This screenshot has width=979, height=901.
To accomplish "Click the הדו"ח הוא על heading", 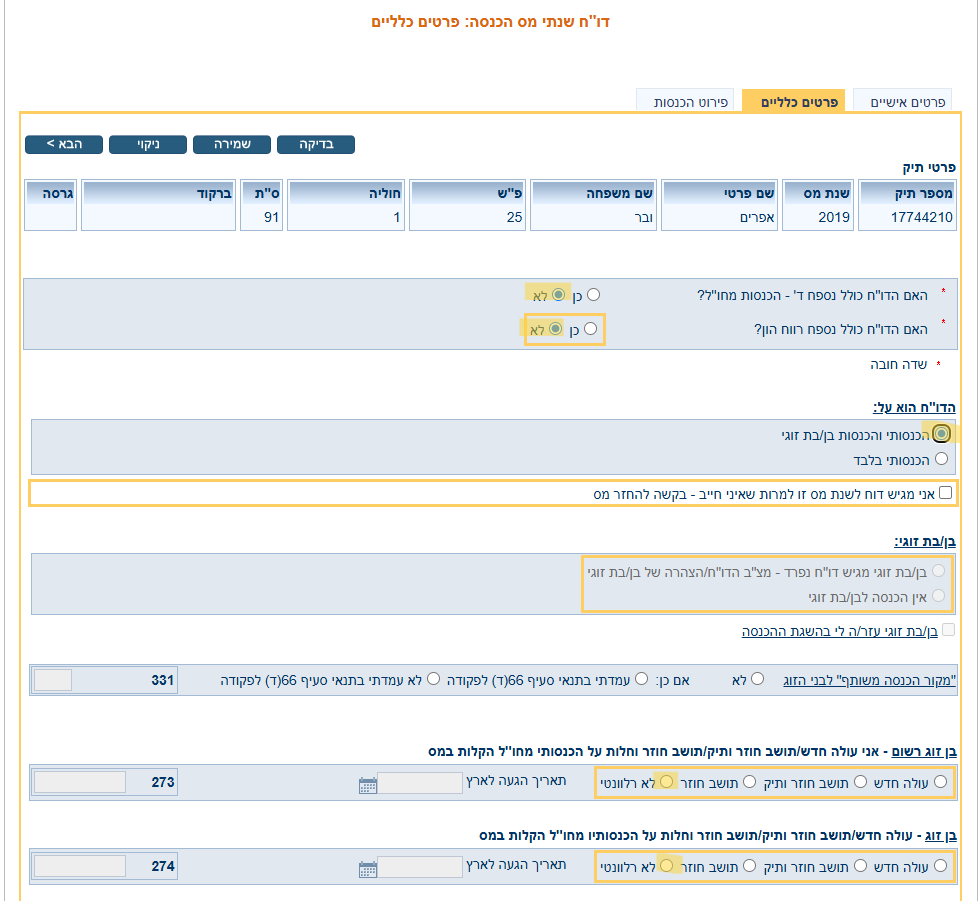I will click(914, 408).
